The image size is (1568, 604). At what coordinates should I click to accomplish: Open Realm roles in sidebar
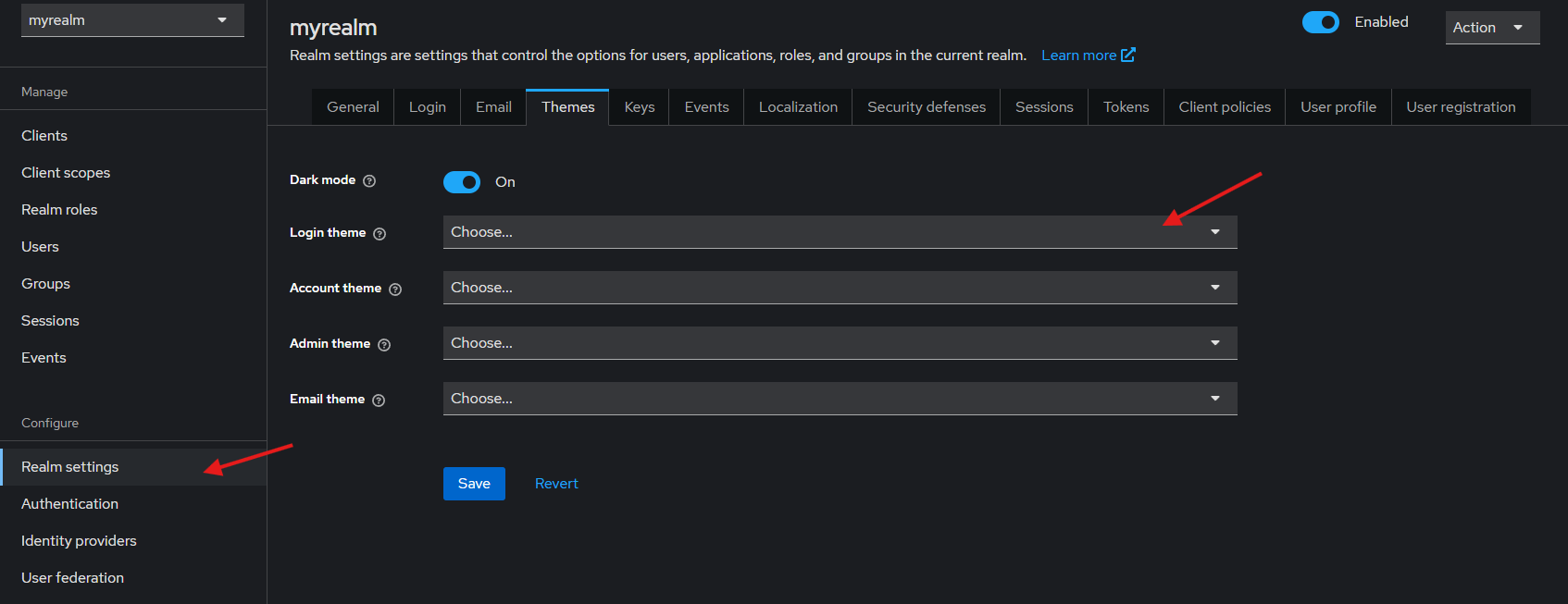tap(133, 210)
